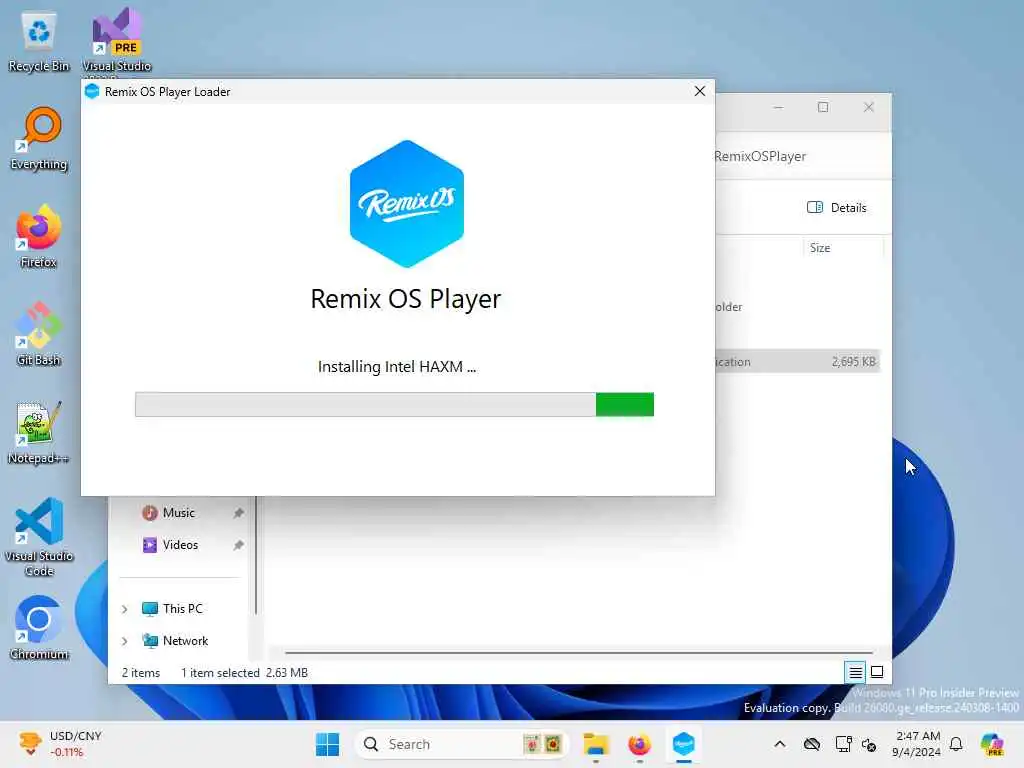Viewport: 1024px width, 768px height.
Task: Open Copilot Preview from the taskbar
Action: point(992,744)
